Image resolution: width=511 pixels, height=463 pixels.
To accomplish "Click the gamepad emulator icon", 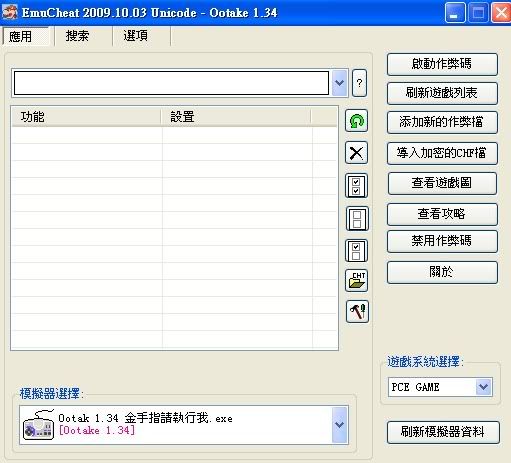I will [x=39, y=425].
